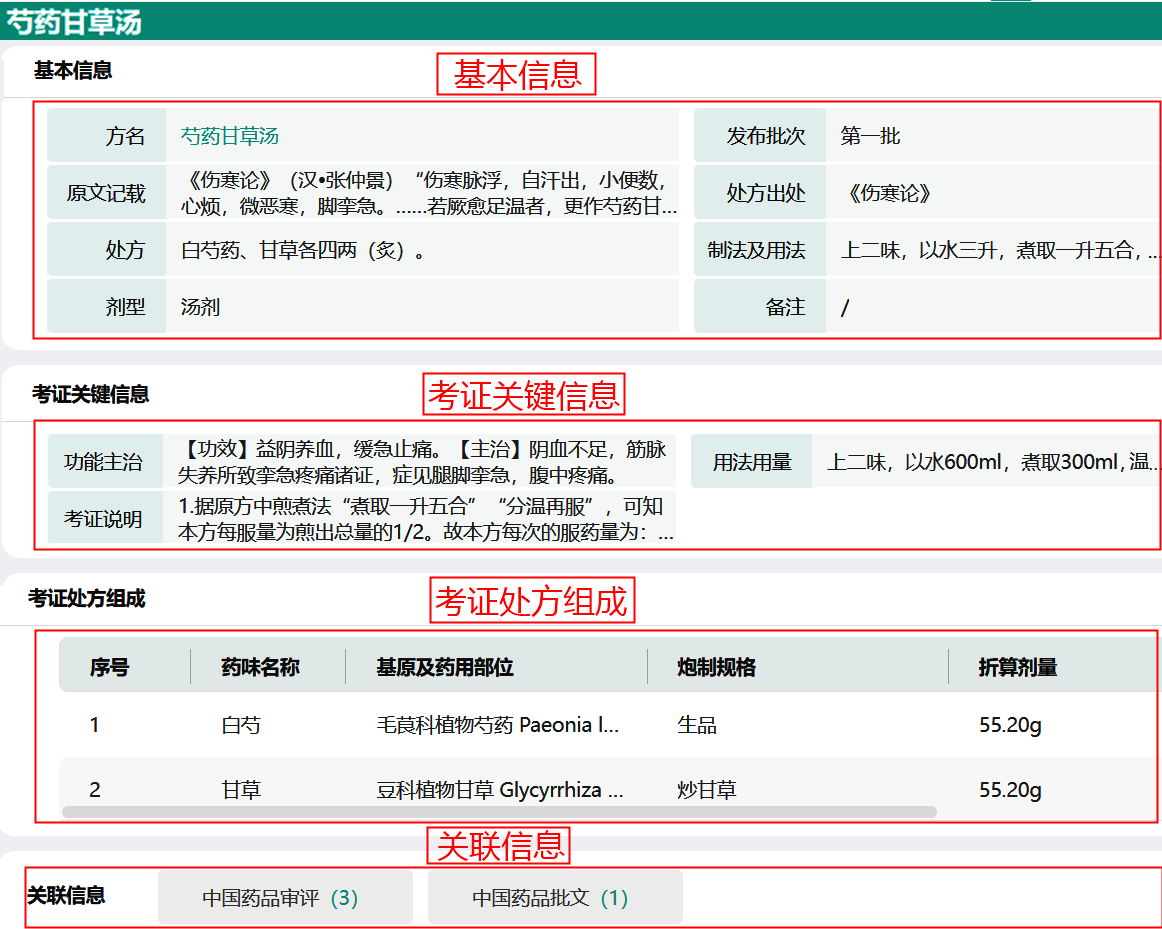Screen dimensions: 1162x929
Task: Click the 折算剂量 column header
Action: click(1018, 667)
